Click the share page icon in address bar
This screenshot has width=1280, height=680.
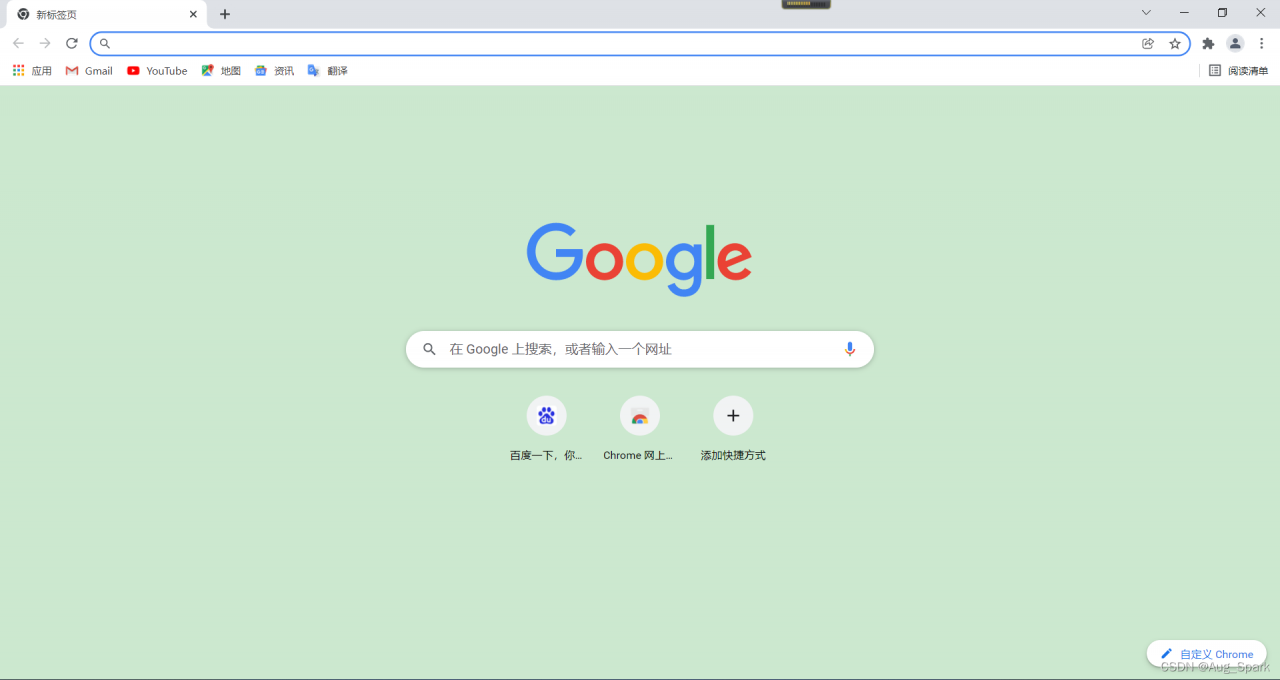(1148, 43)
